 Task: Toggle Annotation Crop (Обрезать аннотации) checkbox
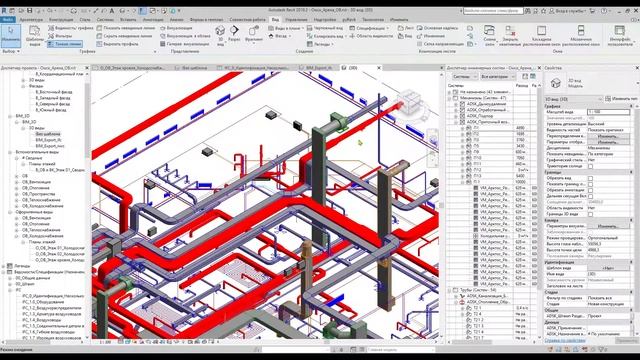pyautogui.click(x=590, y=190)
